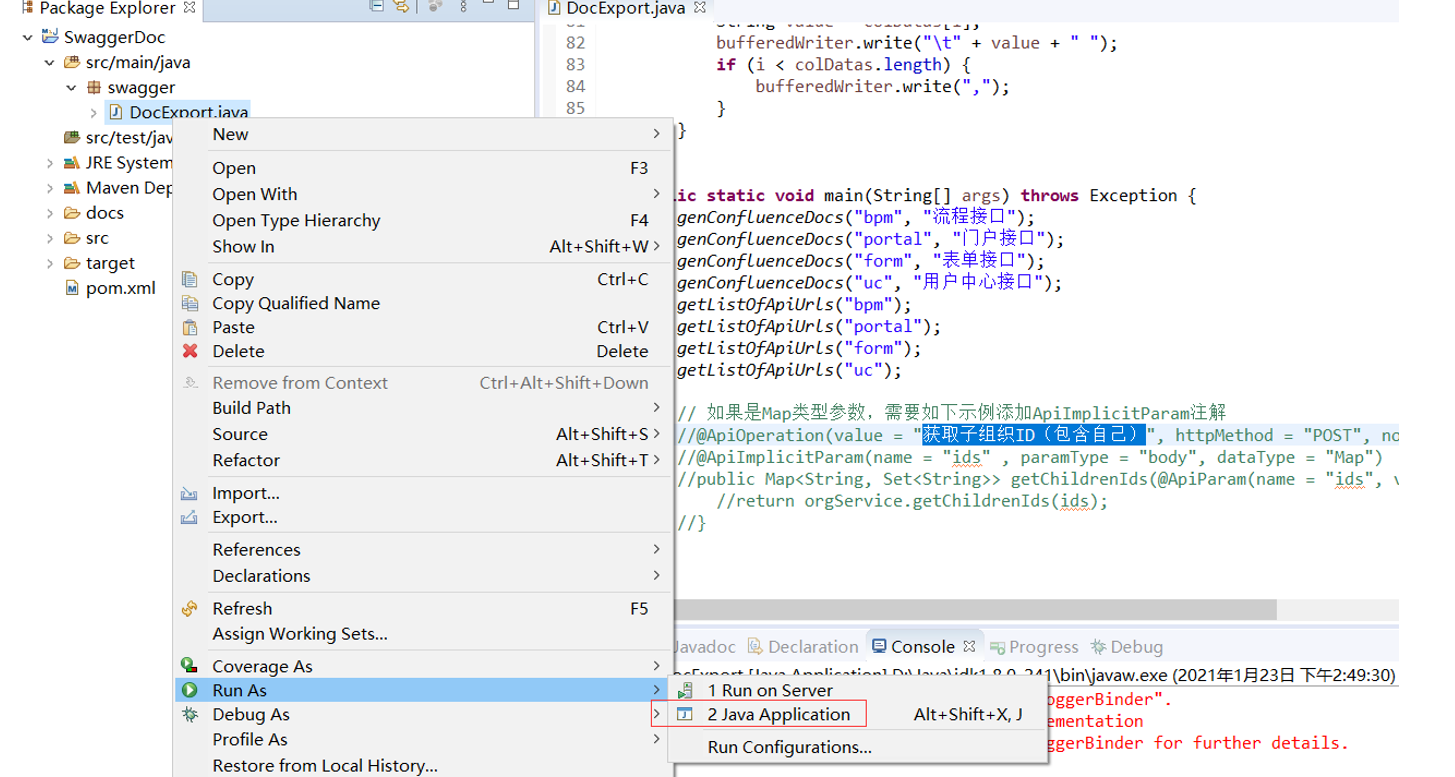Open the Debug As submenu

click(250, 715)
